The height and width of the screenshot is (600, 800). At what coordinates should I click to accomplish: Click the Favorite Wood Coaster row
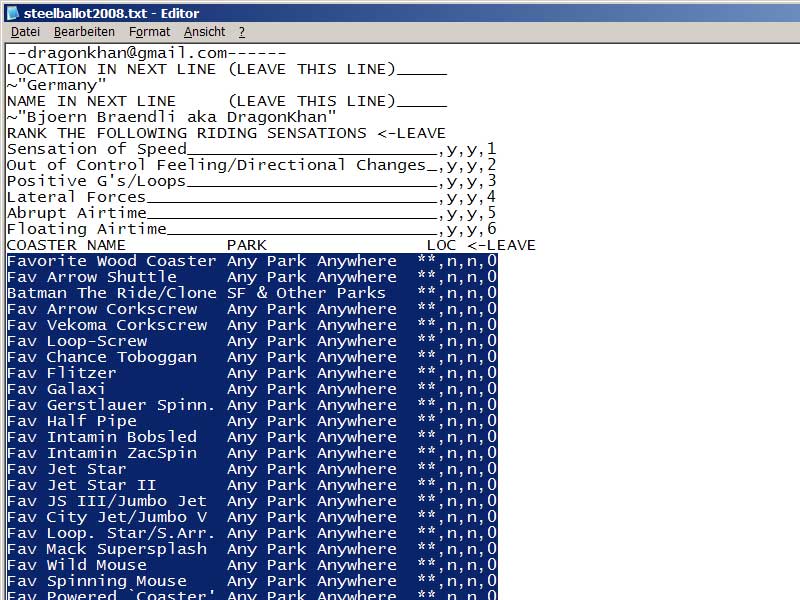tap(112, 261)
